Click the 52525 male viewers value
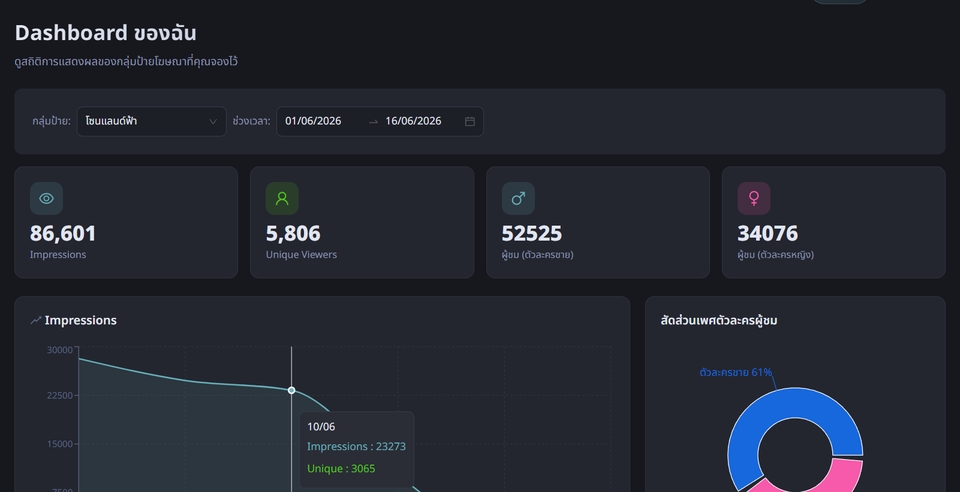 tap(531, 233)
